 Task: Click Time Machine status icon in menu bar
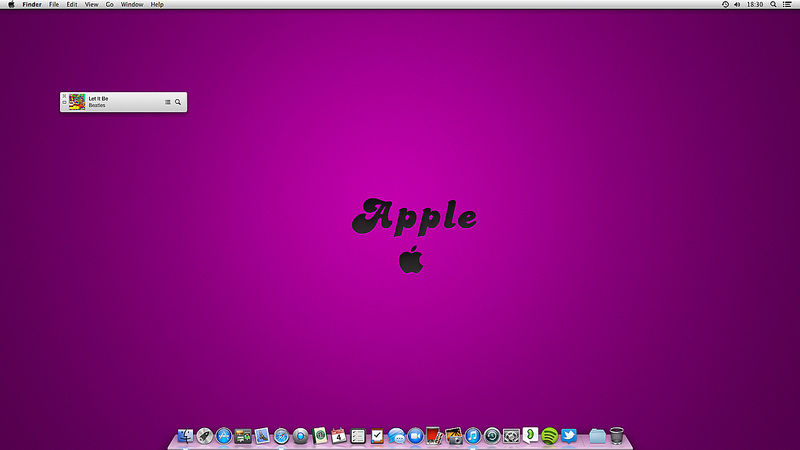click(x=725, y=4)
